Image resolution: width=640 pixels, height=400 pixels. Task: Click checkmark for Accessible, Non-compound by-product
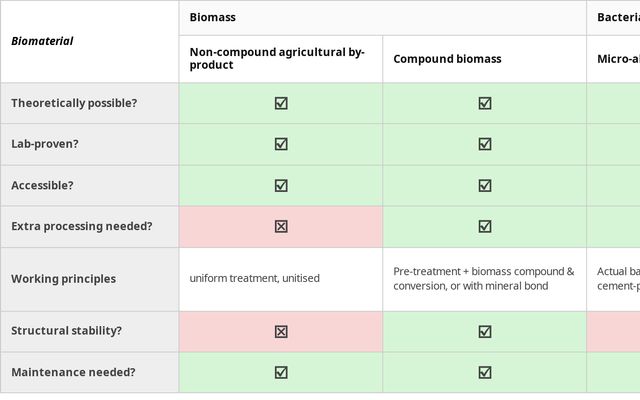point(281,185)
